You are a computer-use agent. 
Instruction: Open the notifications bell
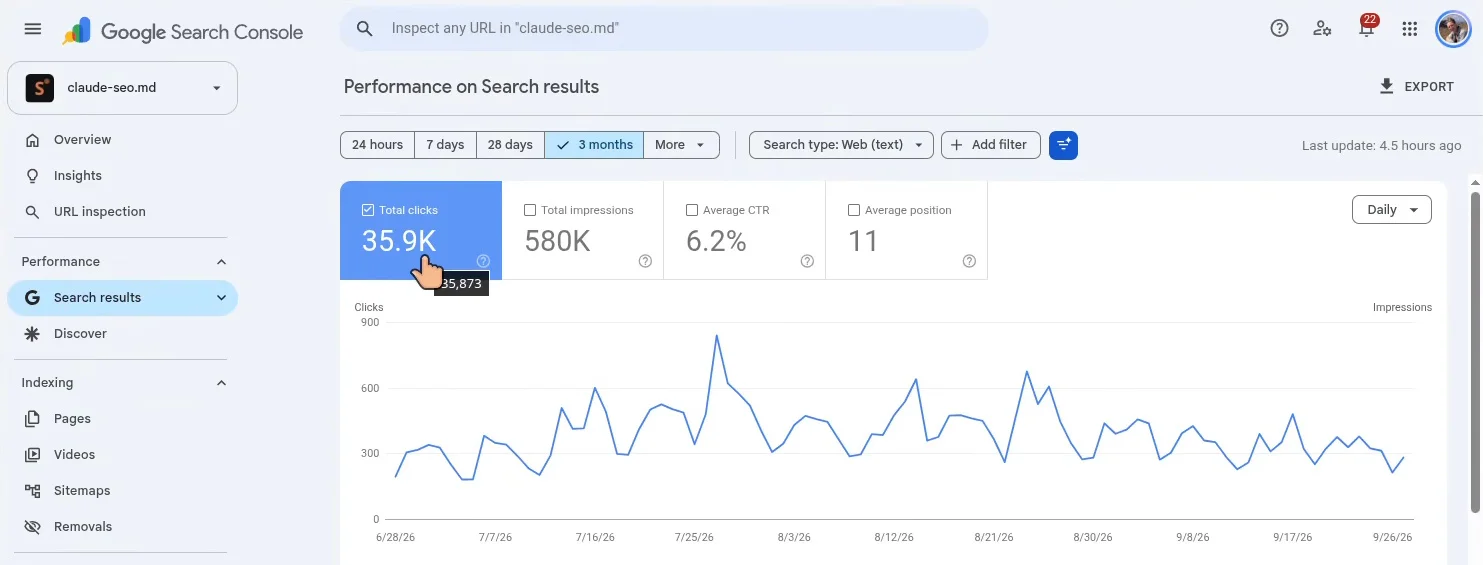(x=1366, y=28)
